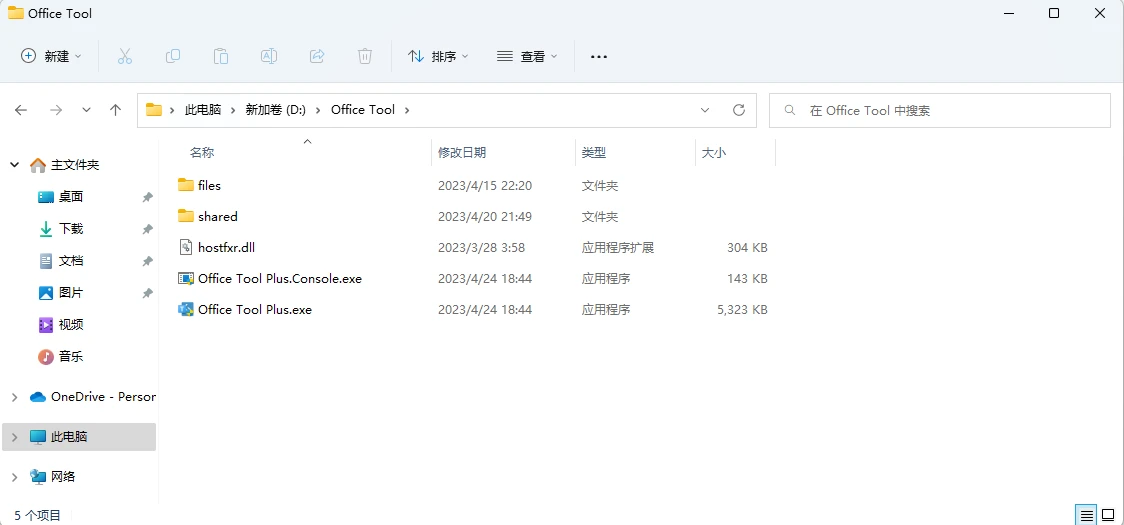This screenshot has width=1124, height=525.
Task: Select 图片 in the sidebar
Action: pos(71,293)
